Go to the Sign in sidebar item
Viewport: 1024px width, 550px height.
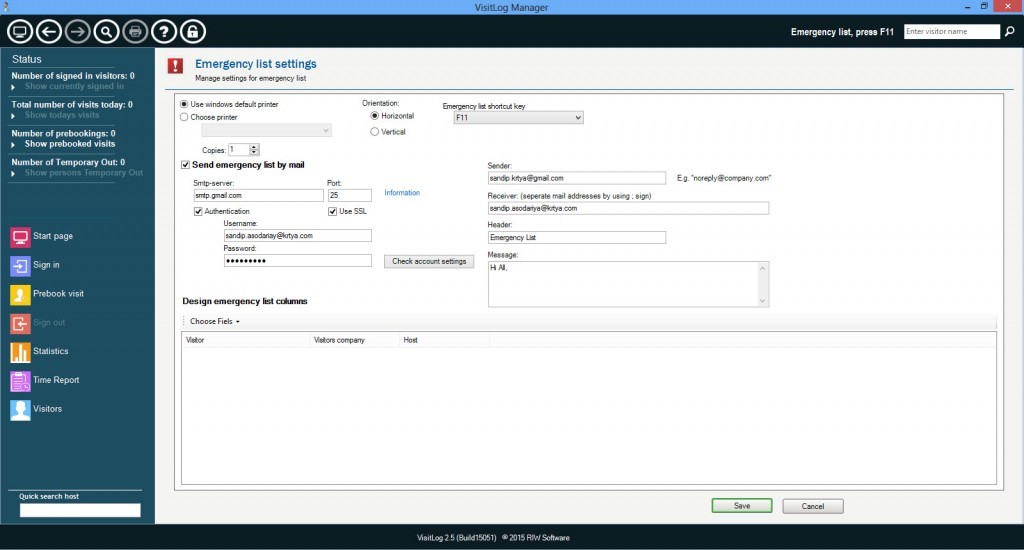35,265
